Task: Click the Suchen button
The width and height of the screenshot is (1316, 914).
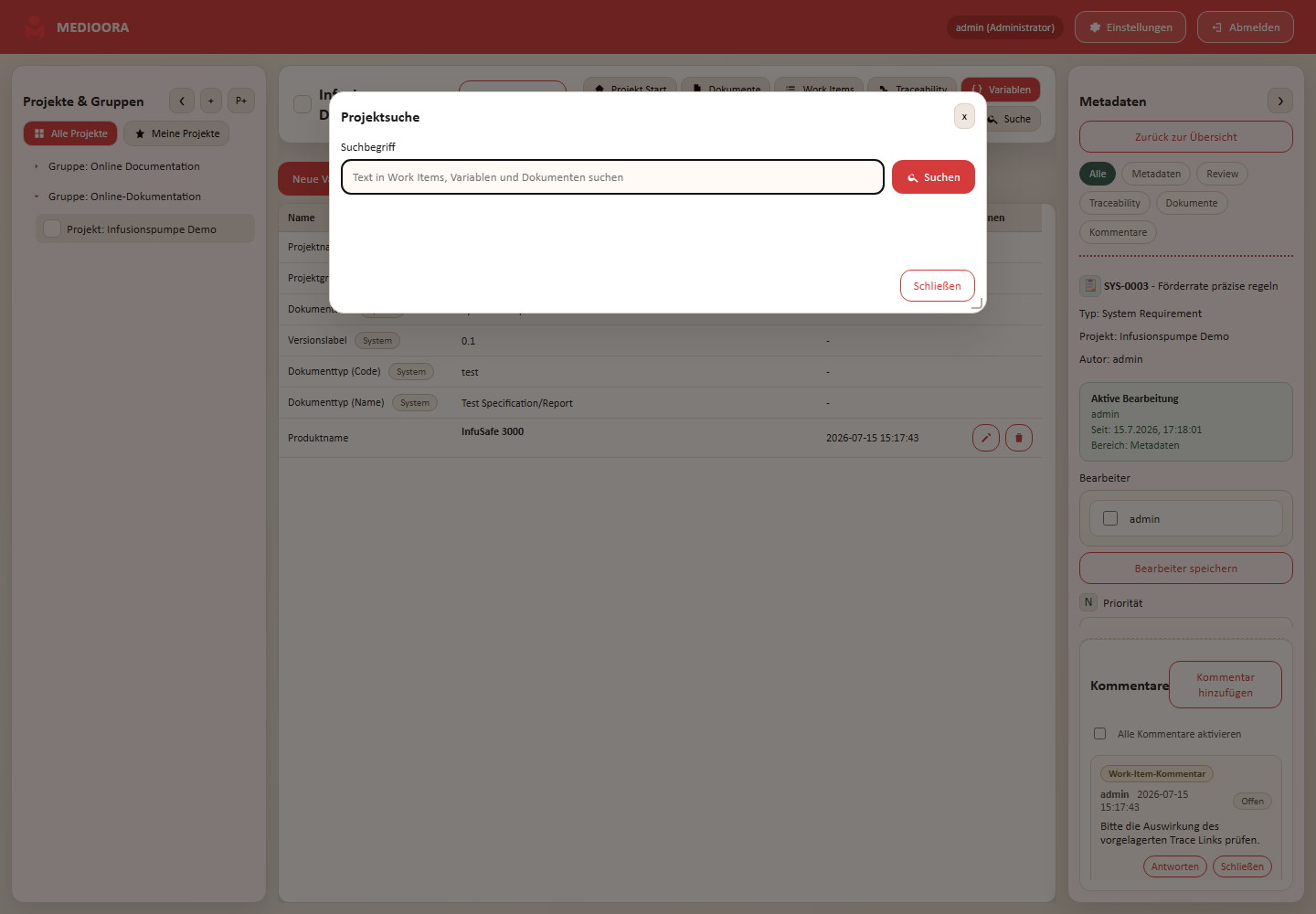Action: click(x=933, y=177)
